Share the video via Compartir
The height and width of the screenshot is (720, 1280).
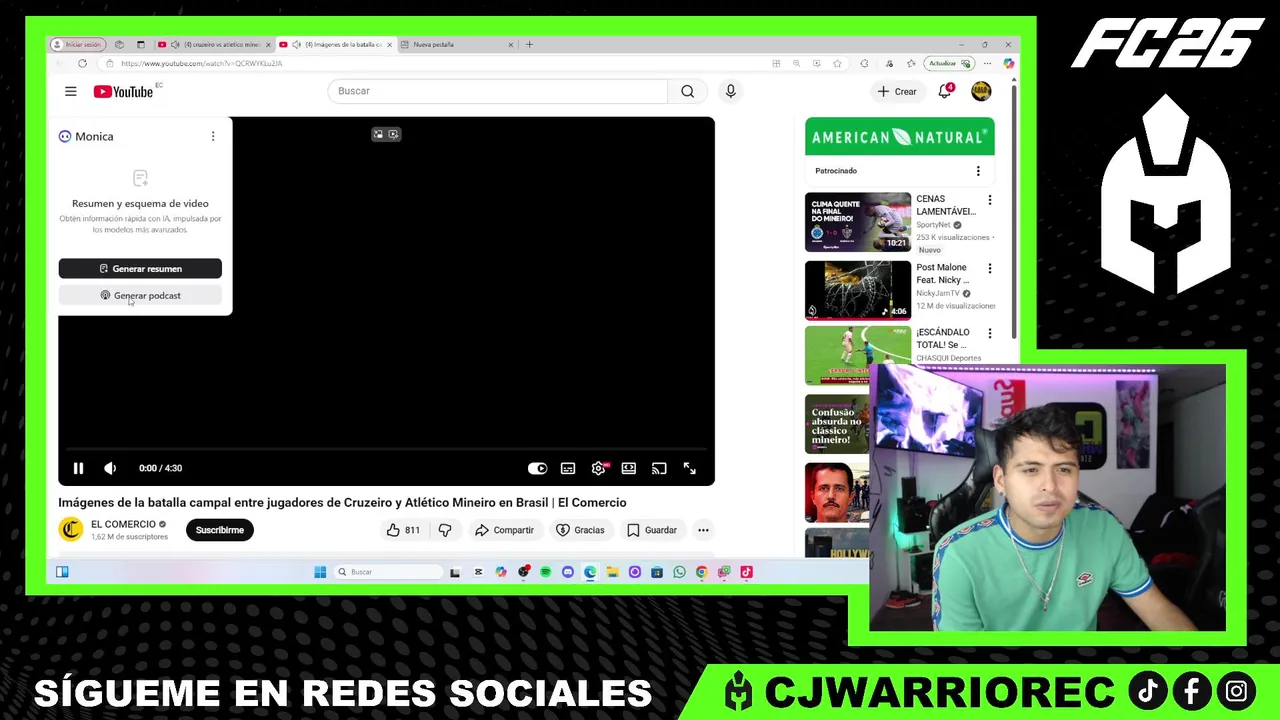[505, 530]
